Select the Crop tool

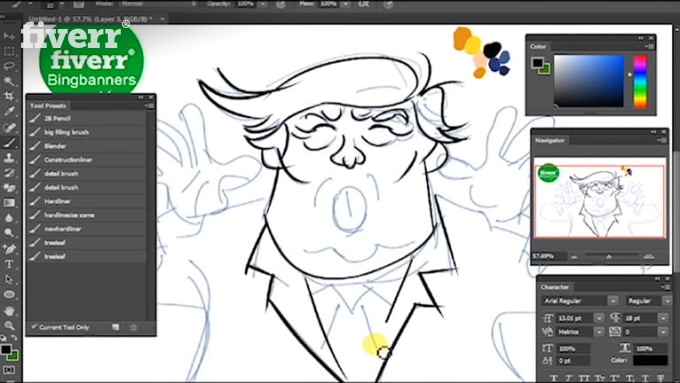[9, 96]
